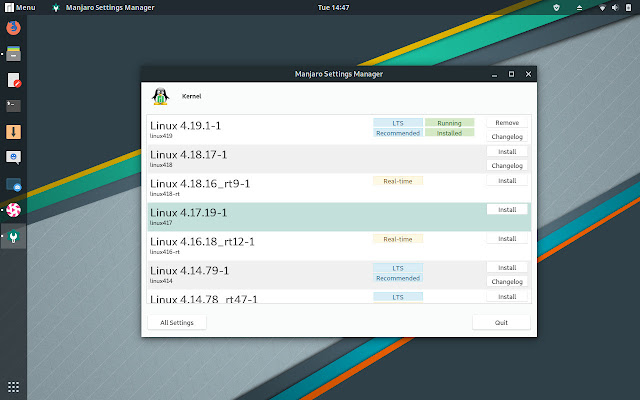Open the chat application dock icon
640x400 pixels.
pos(13,158)
